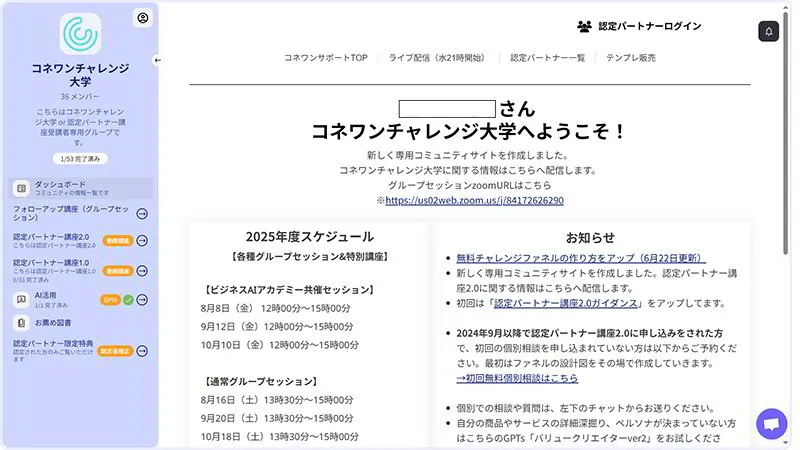Expand フォローアップ講座 arrow button
This screenshot has height=450, width=800.
[142, 214]
